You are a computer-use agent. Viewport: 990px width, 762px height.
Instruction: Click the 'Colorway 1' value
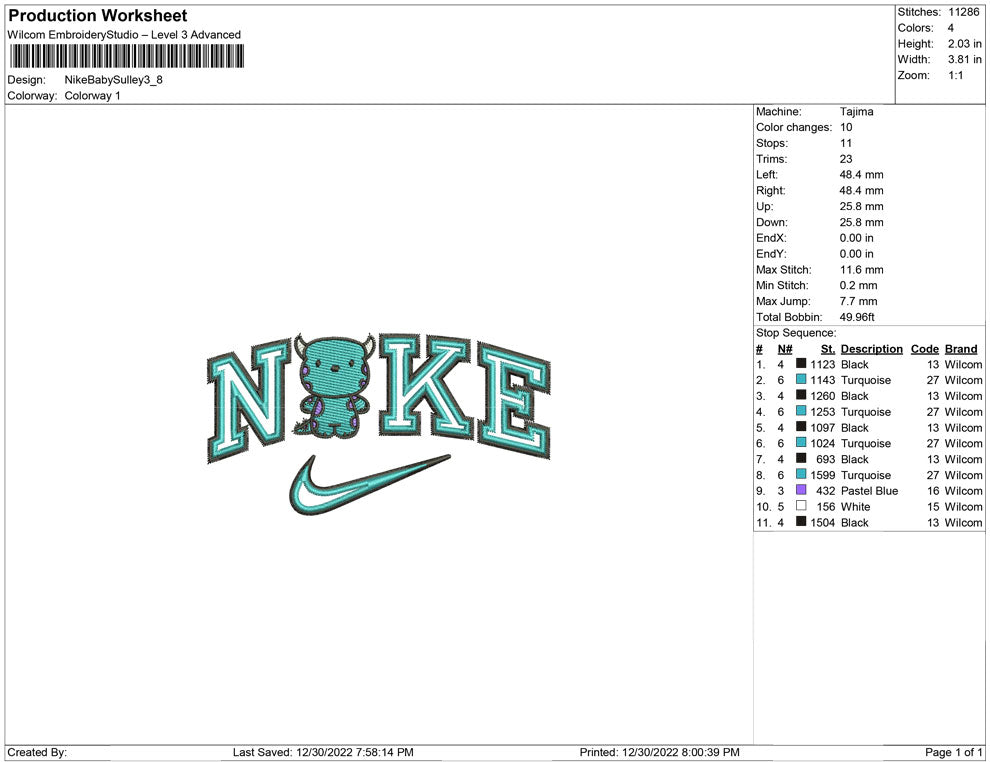click(x=92, y=96)
